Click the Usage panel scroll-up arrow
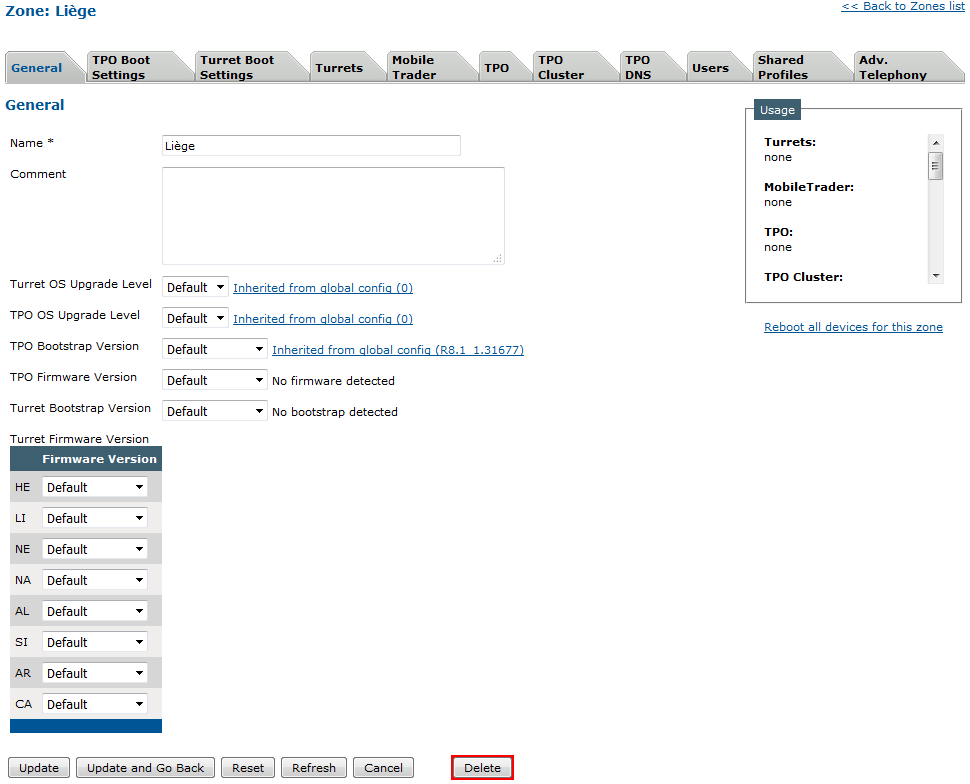 tap(936, 142)
